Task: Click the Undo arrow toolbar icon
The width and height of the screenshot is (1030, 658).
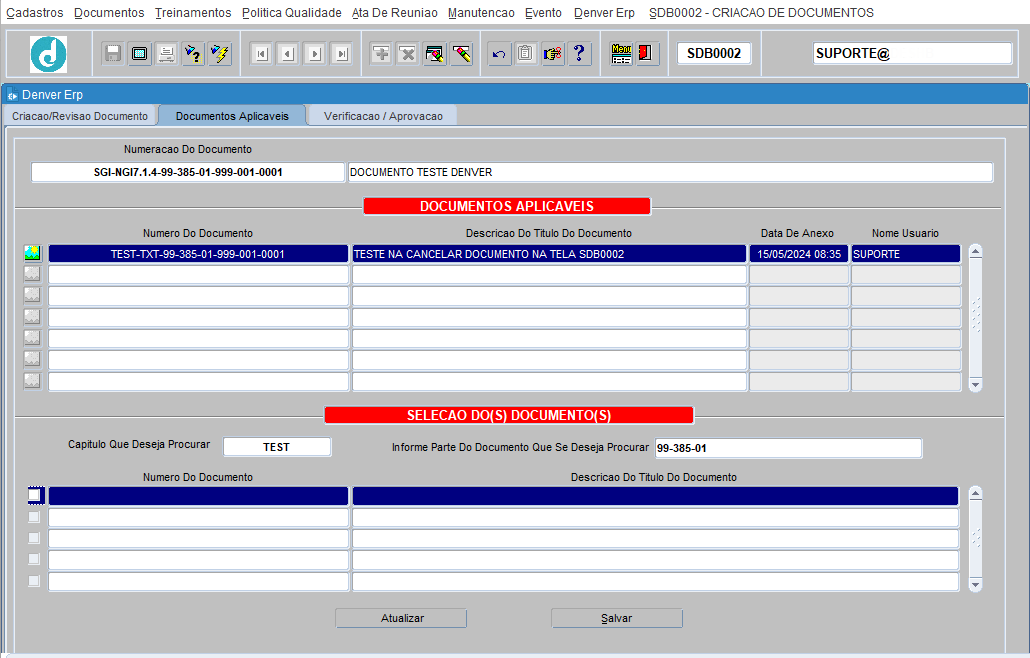Action: coord(499,53)
